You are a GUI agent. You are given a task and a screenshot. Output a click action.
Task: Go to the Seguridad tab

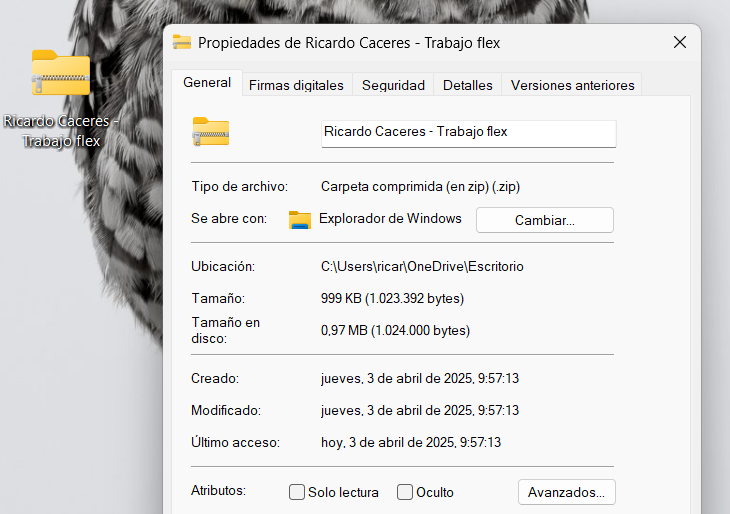(393, 85)
